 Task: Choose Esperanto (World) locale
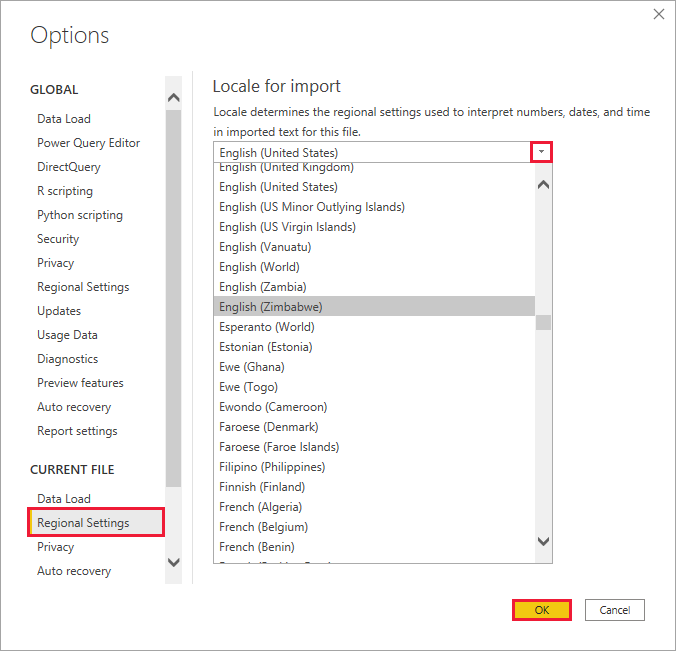tap(374, 327)
